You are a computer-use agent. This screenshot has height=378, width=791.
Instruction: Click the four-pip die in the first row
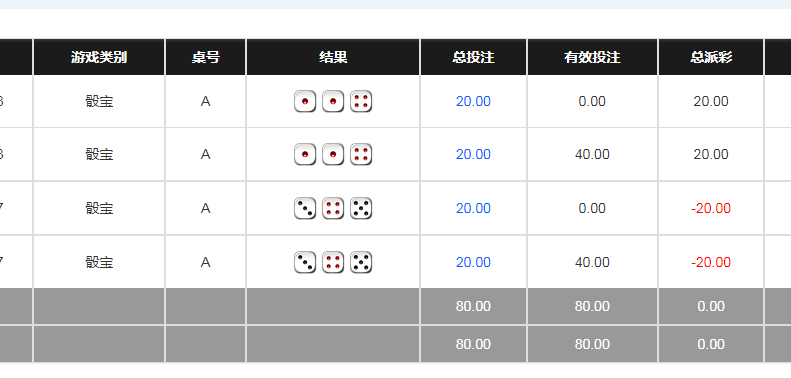point(361,101)
